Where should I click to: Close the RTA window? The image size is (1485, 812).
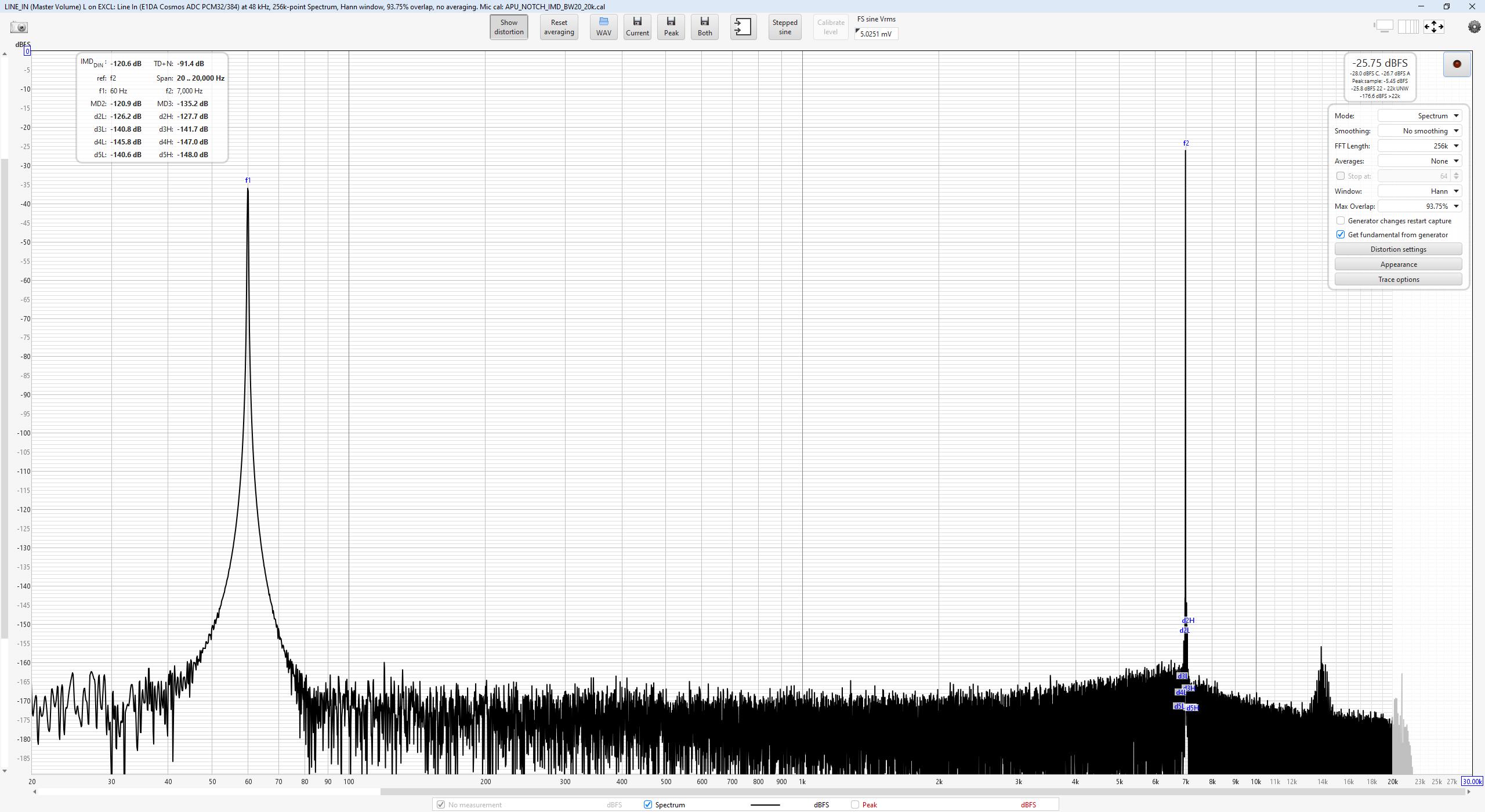coord(1472,6)
